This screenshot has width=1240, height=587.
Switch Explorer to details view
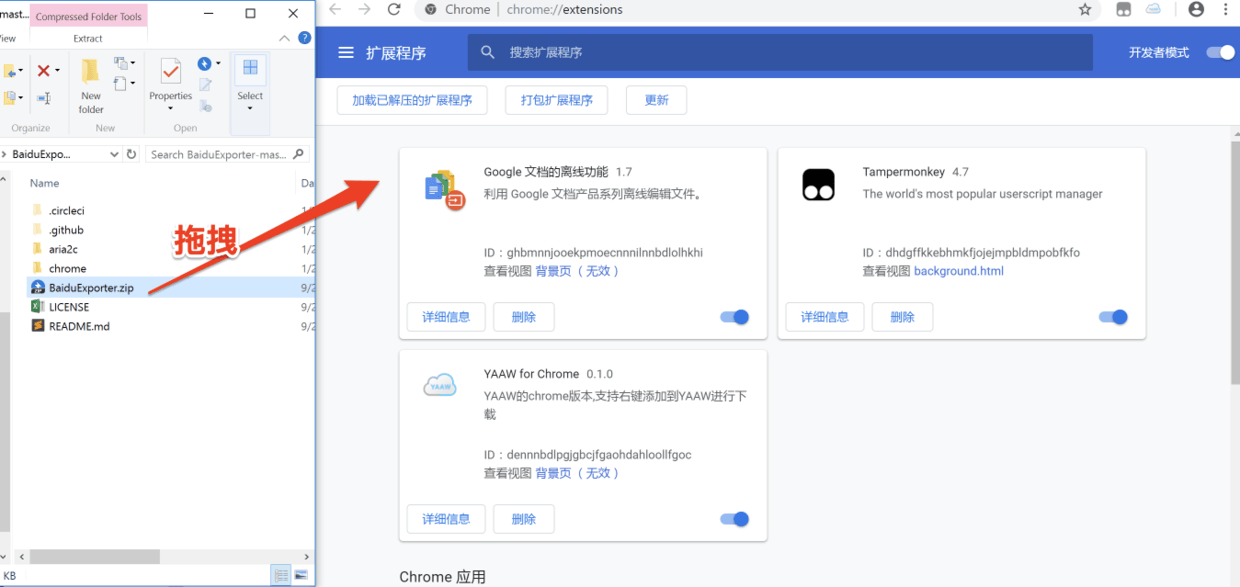click(281, 575)
